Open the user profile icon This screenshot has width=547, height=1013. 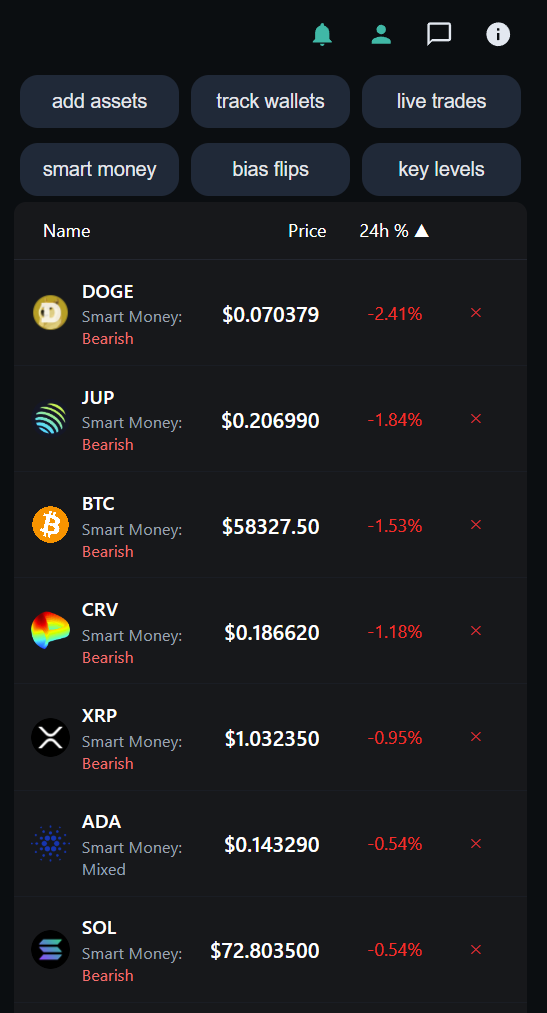coord(381,34)
